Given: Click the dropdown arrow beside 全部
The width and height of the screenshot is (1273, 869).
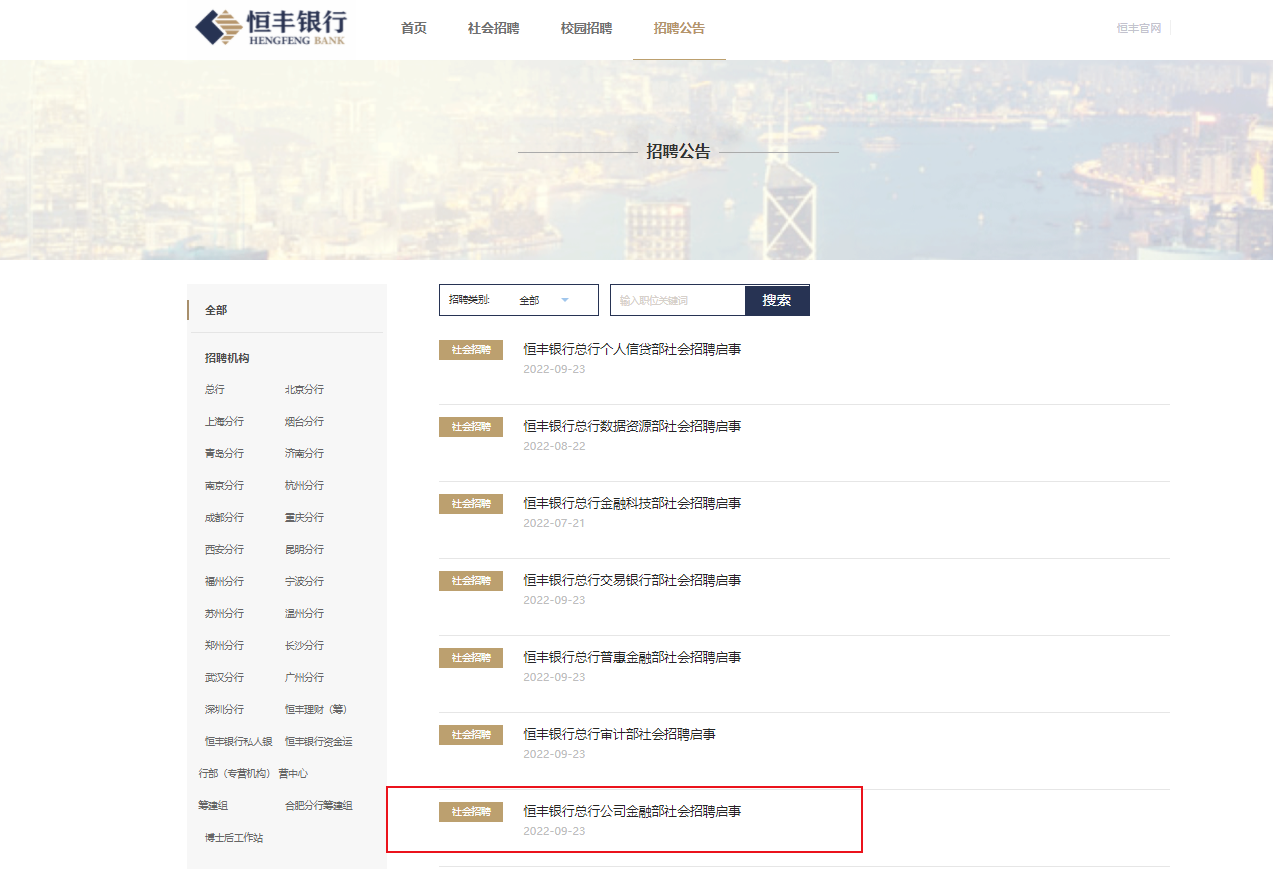Looking at the screenshot, I should click(x=565, y=300).
